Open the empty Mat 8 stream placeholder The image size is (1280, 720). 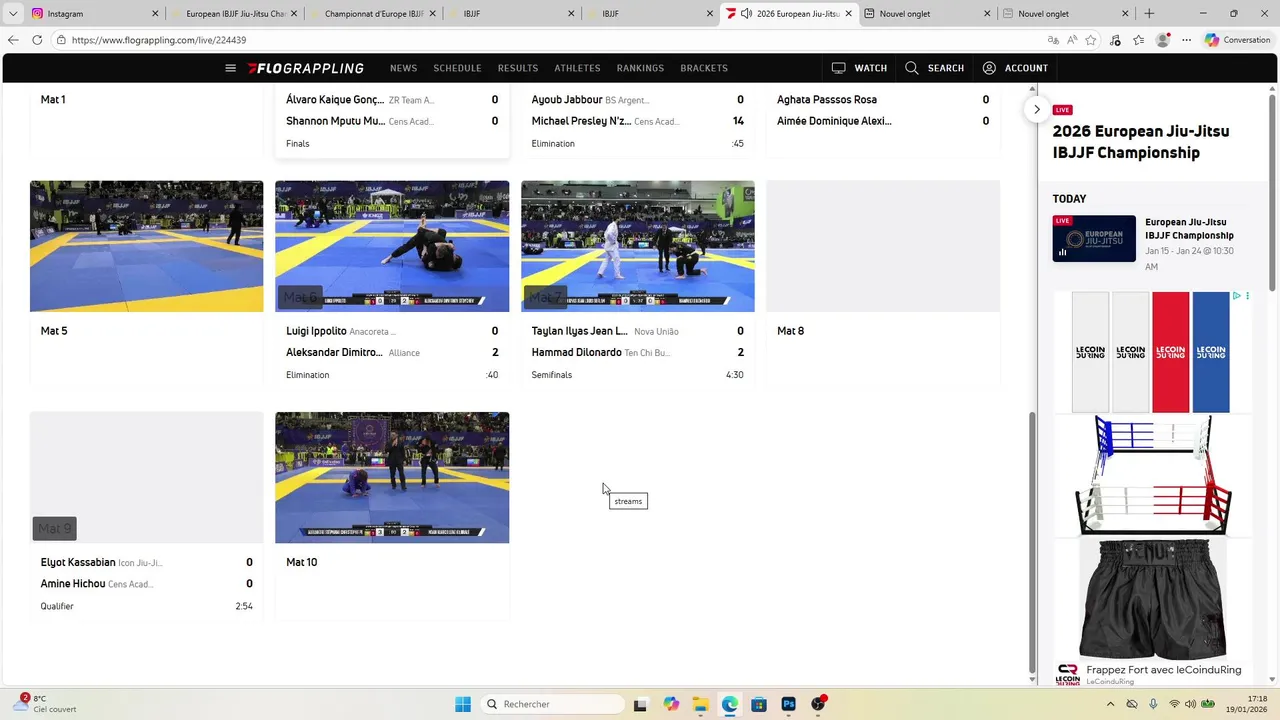click(883, 246)
